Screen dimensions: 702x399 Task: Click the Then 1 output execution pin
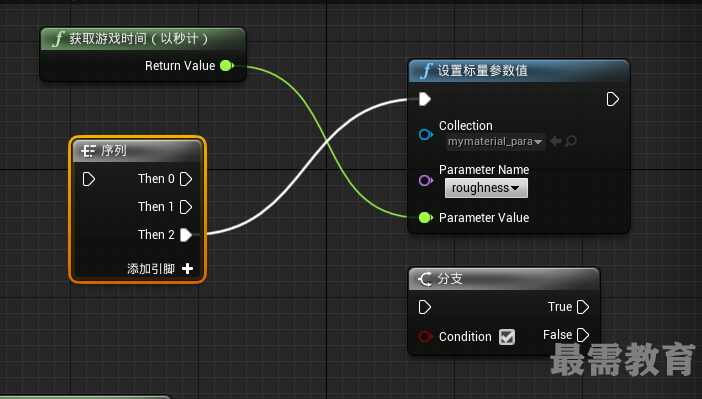pyautogui.click(x=186, y=207)
